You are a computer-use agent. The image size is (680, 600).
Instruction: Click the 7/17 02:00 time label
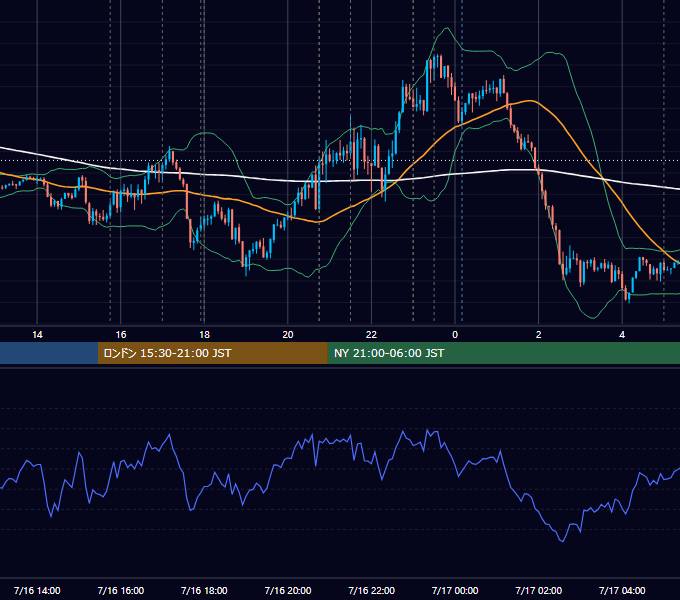point(539,590)
